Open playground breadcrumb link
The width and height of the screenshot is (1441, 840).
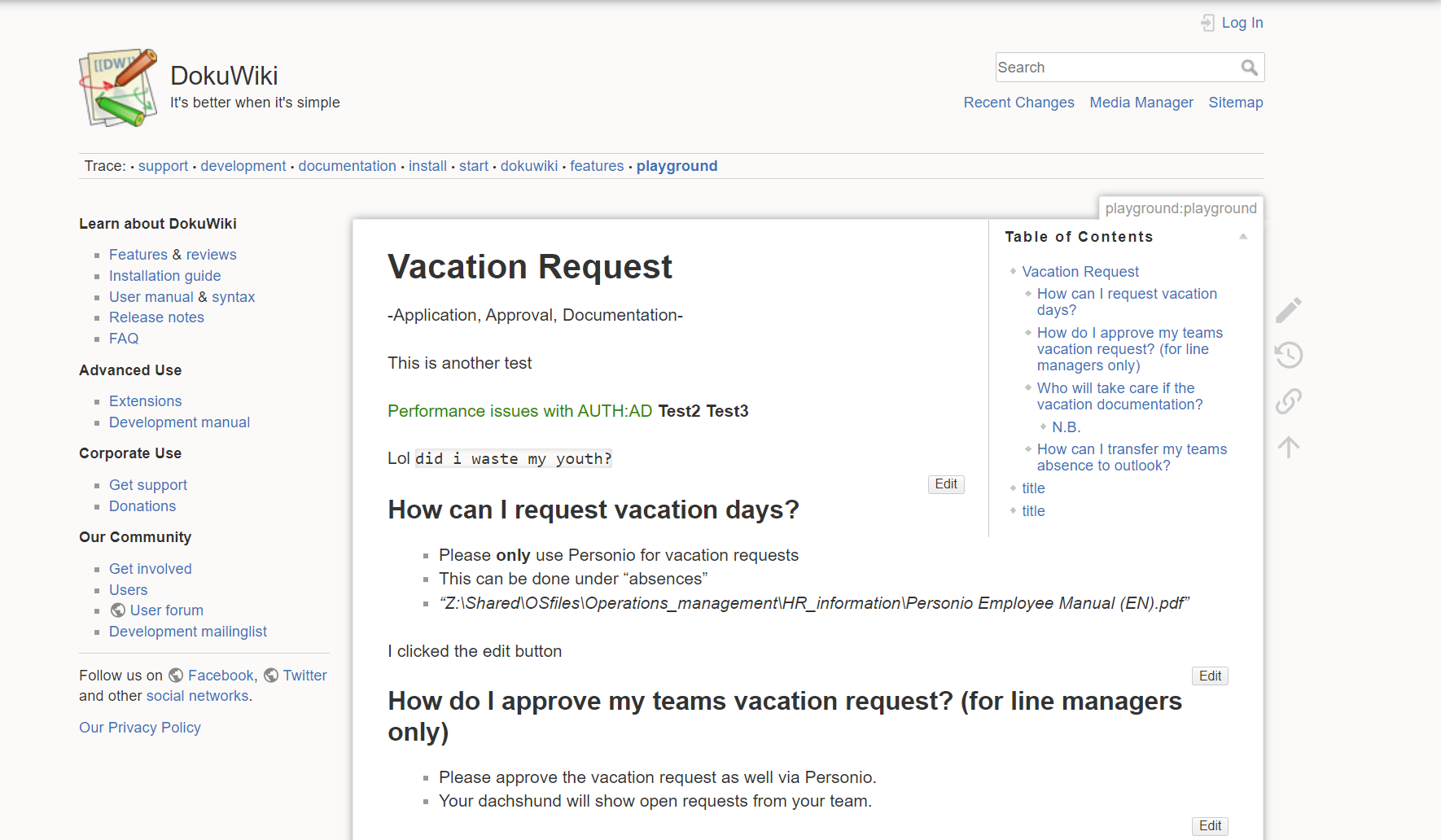[x=677, y=166]
